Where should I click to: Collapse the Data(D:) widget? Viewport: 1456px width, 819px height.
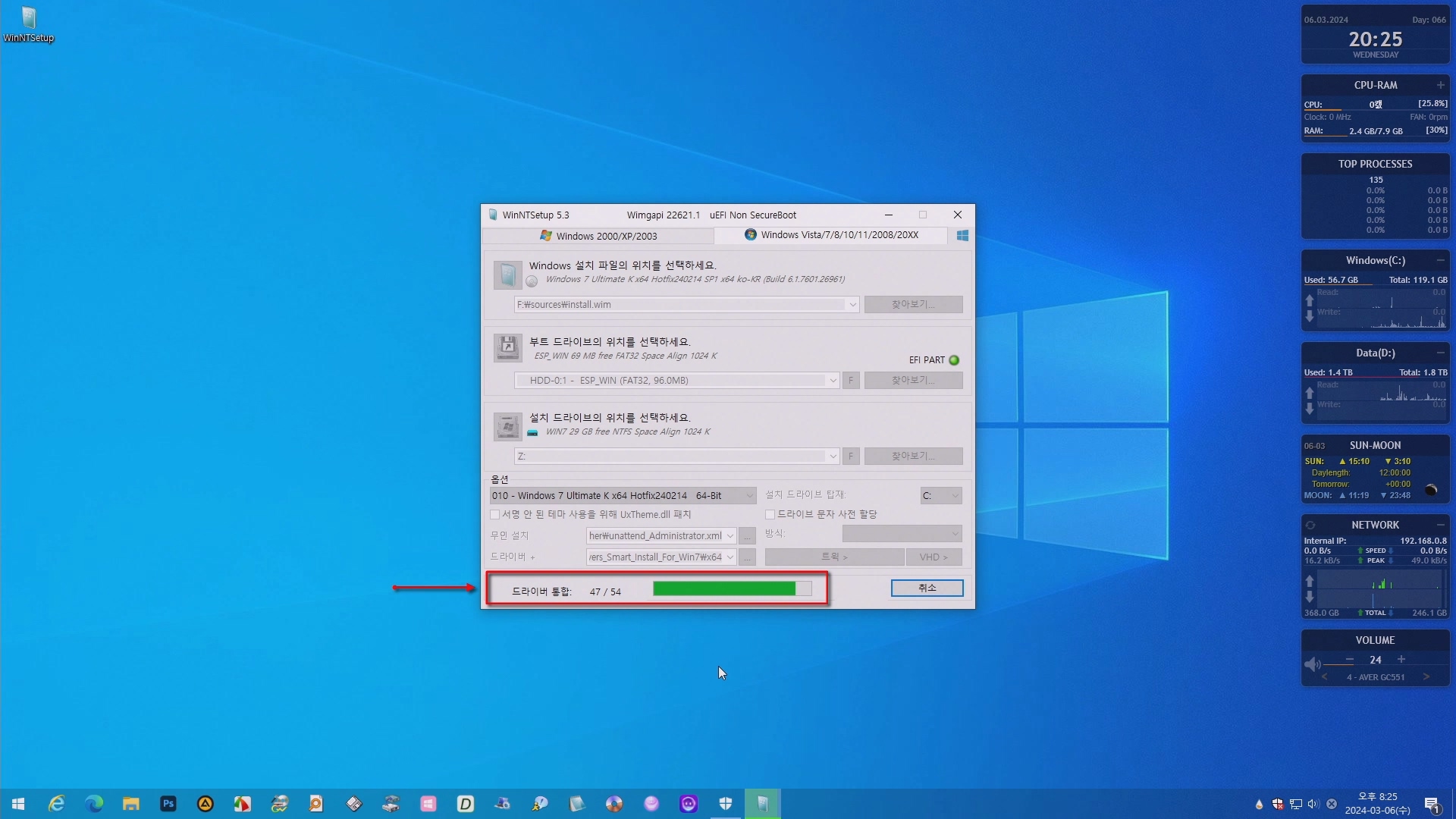click(1440, 353)
